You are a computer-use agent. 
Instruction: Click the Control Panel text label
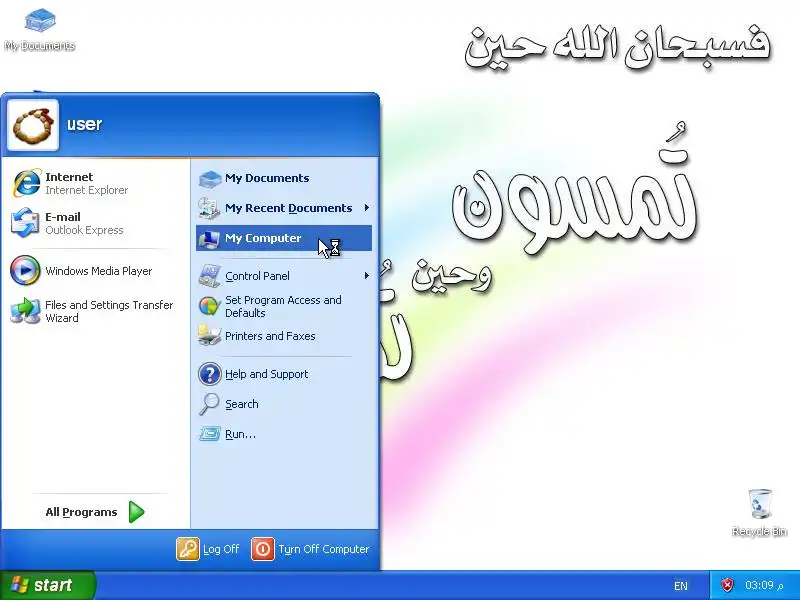257,276
